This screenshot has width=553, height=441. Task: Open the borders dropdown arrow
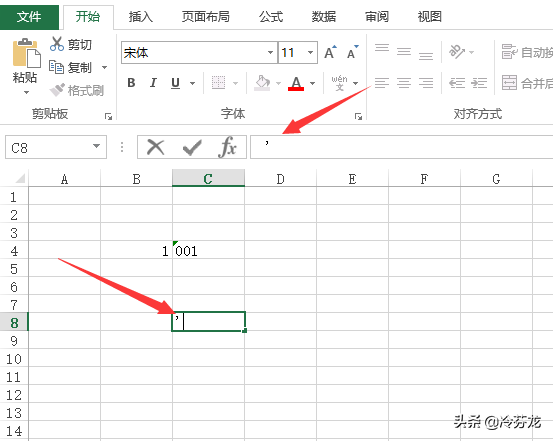tap(236, 83)
